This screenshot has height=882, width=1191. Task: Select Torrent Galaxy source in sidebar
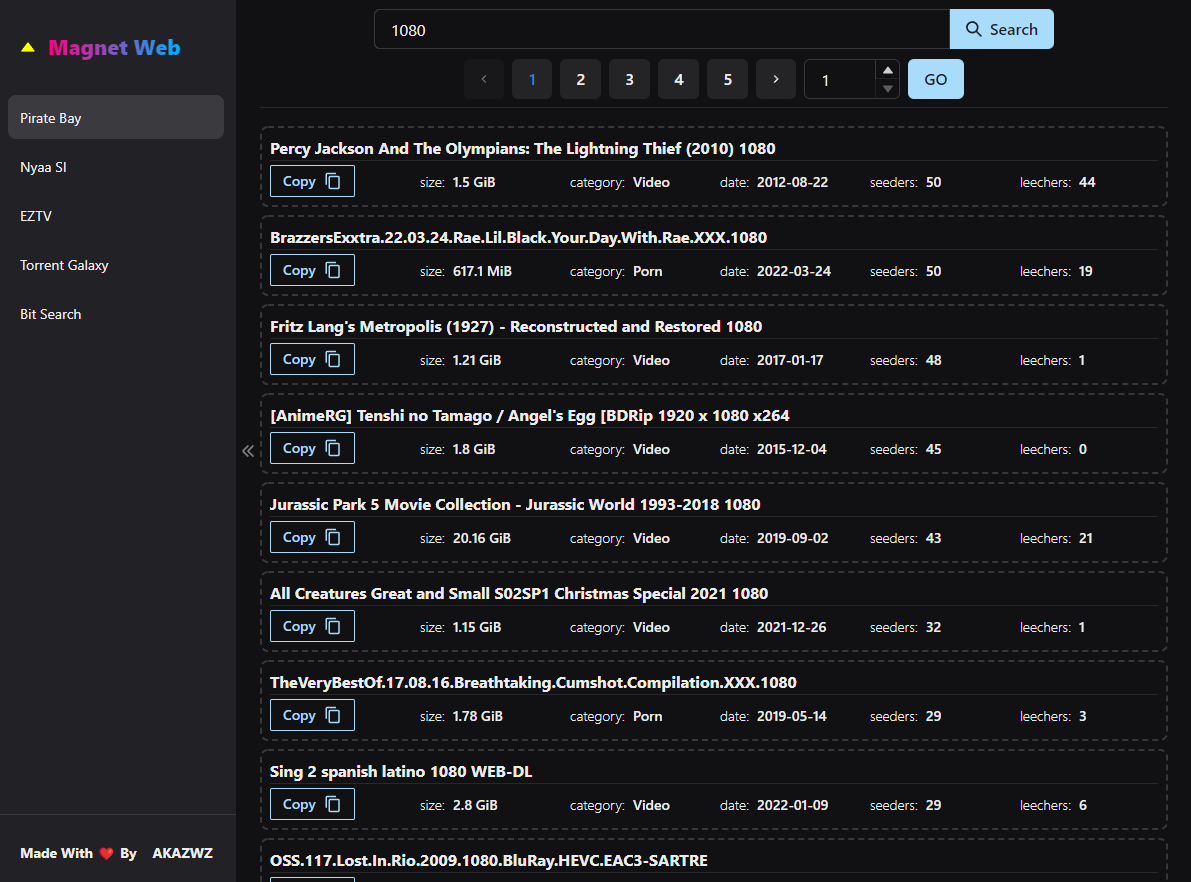click(x=115, y=265)
